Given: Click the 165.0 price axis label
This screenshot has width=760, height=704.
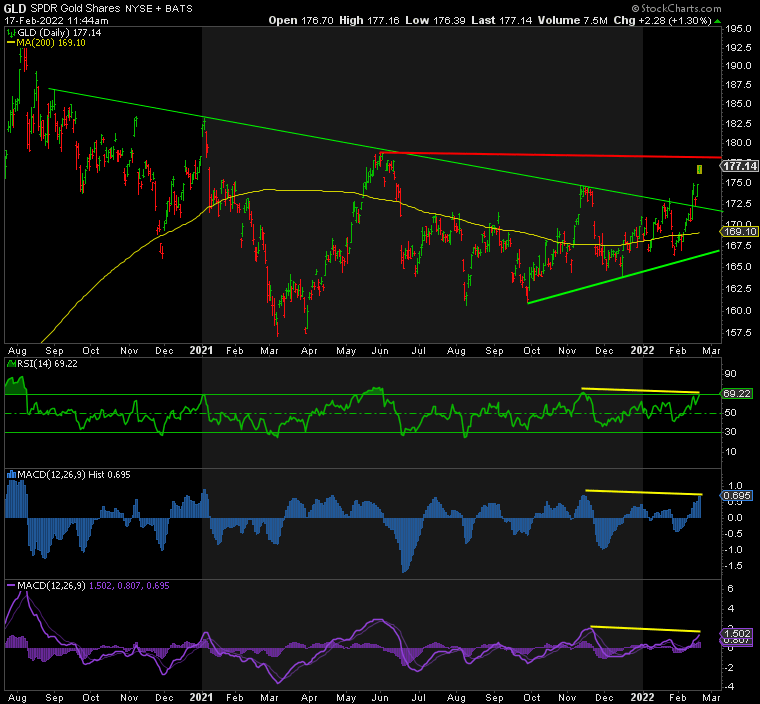Looking at the screenshot, I should 739,267.
